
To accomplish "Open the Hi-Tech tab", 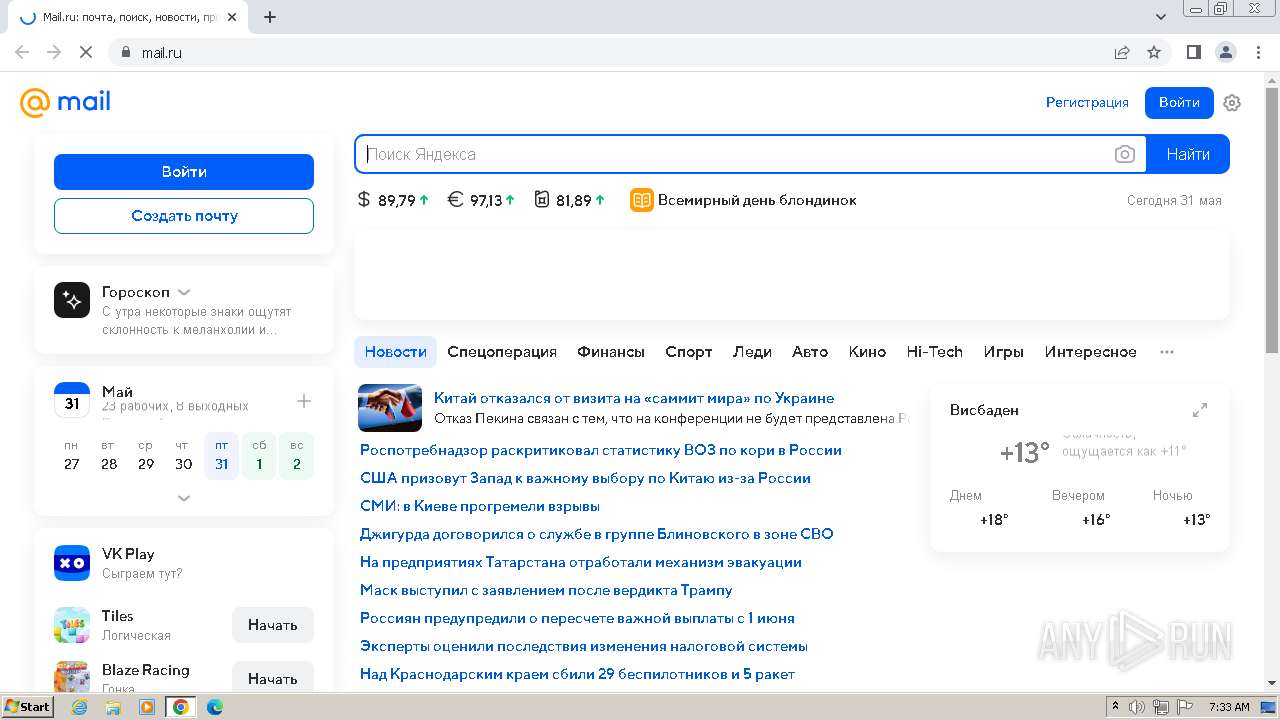I will tap(934, 352).
